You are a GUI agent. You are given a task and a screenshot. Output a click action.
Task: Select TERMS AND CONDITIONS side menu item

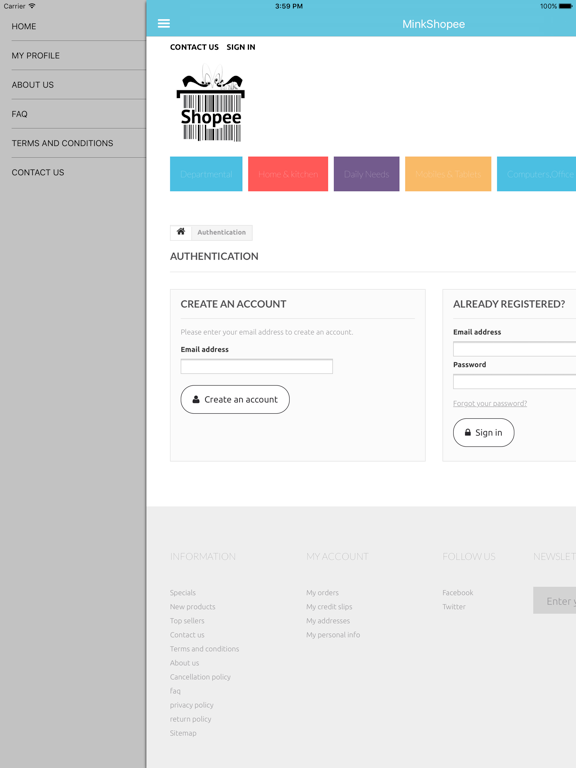click(62, 143)
